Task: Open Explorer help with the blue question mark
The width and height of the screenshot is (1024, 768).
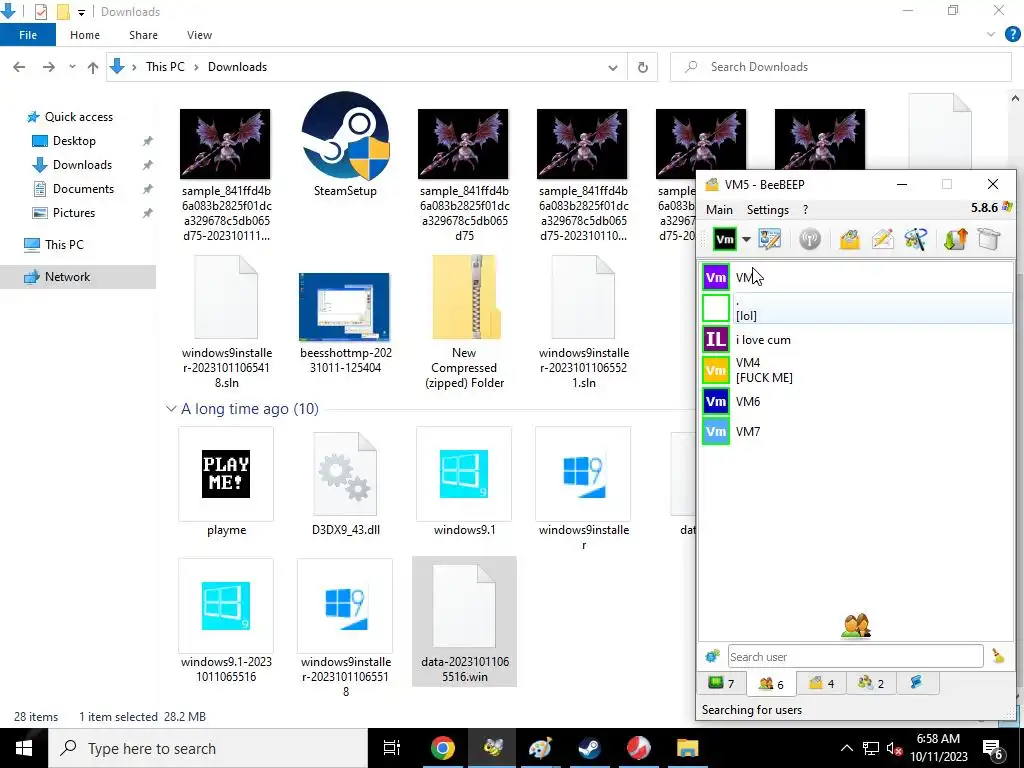Action: click(x=1012, y=35)
